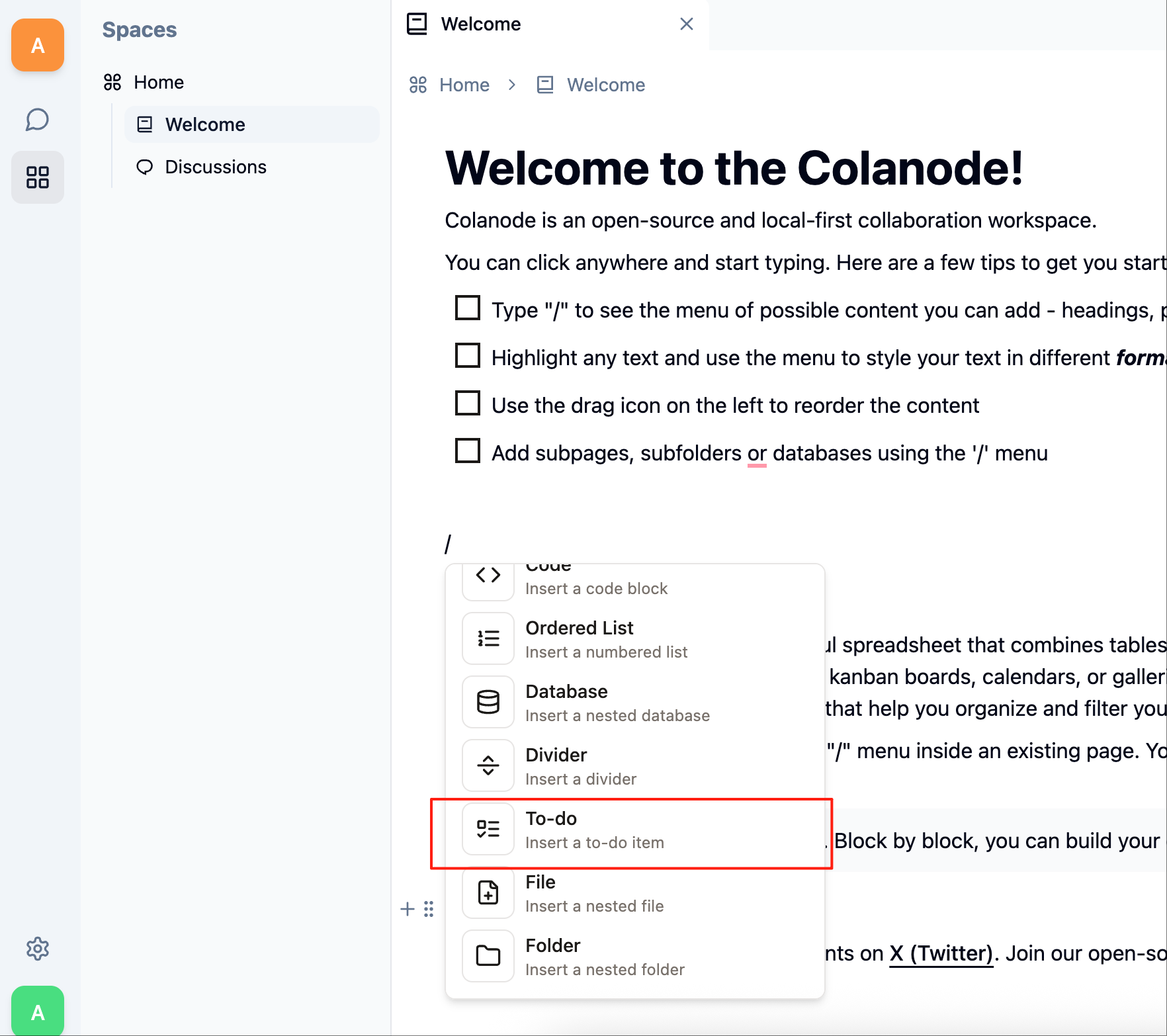The image size is (1167, 1036).
Task: Insert a Divider from the slash menu
Action: 635,766
